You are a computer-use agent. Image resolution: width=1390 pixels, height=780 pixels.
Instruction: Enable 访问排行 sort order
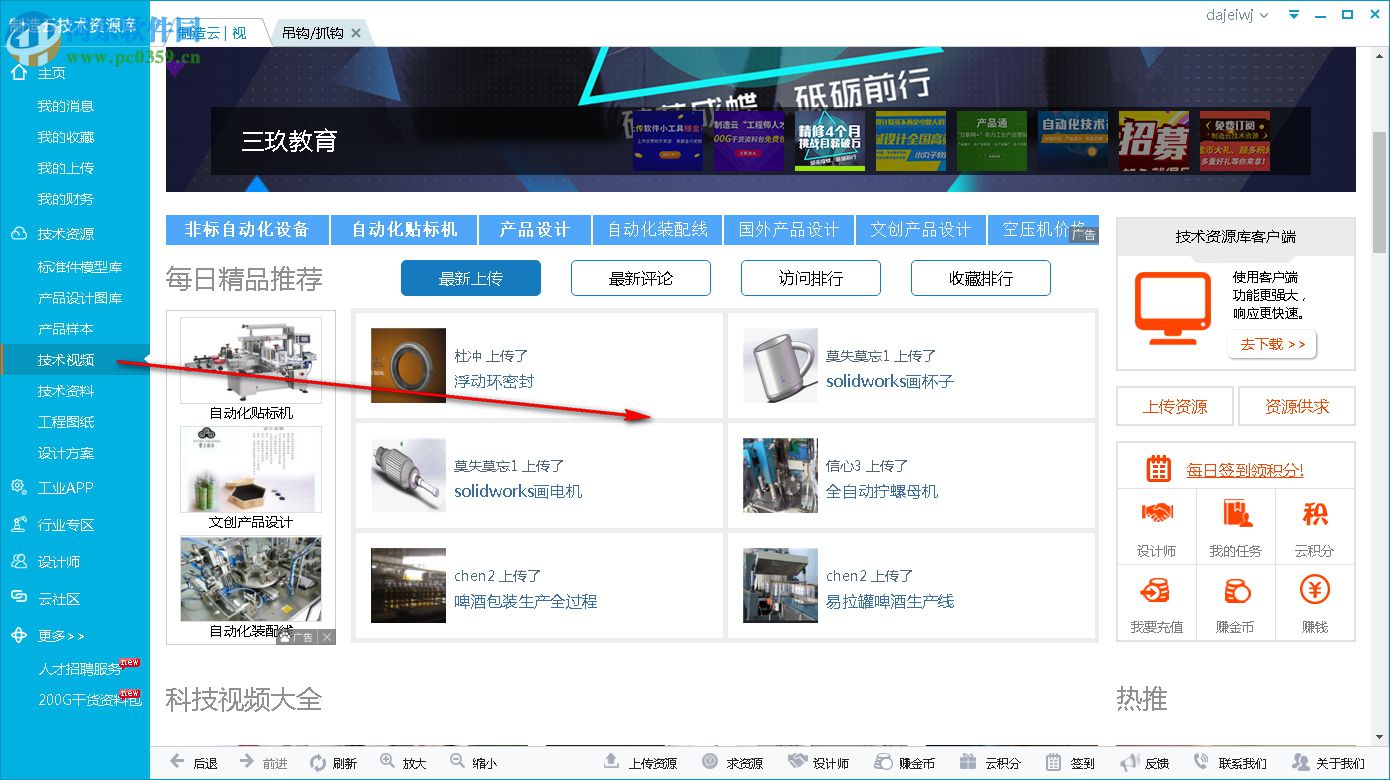[x=811, y=278]
